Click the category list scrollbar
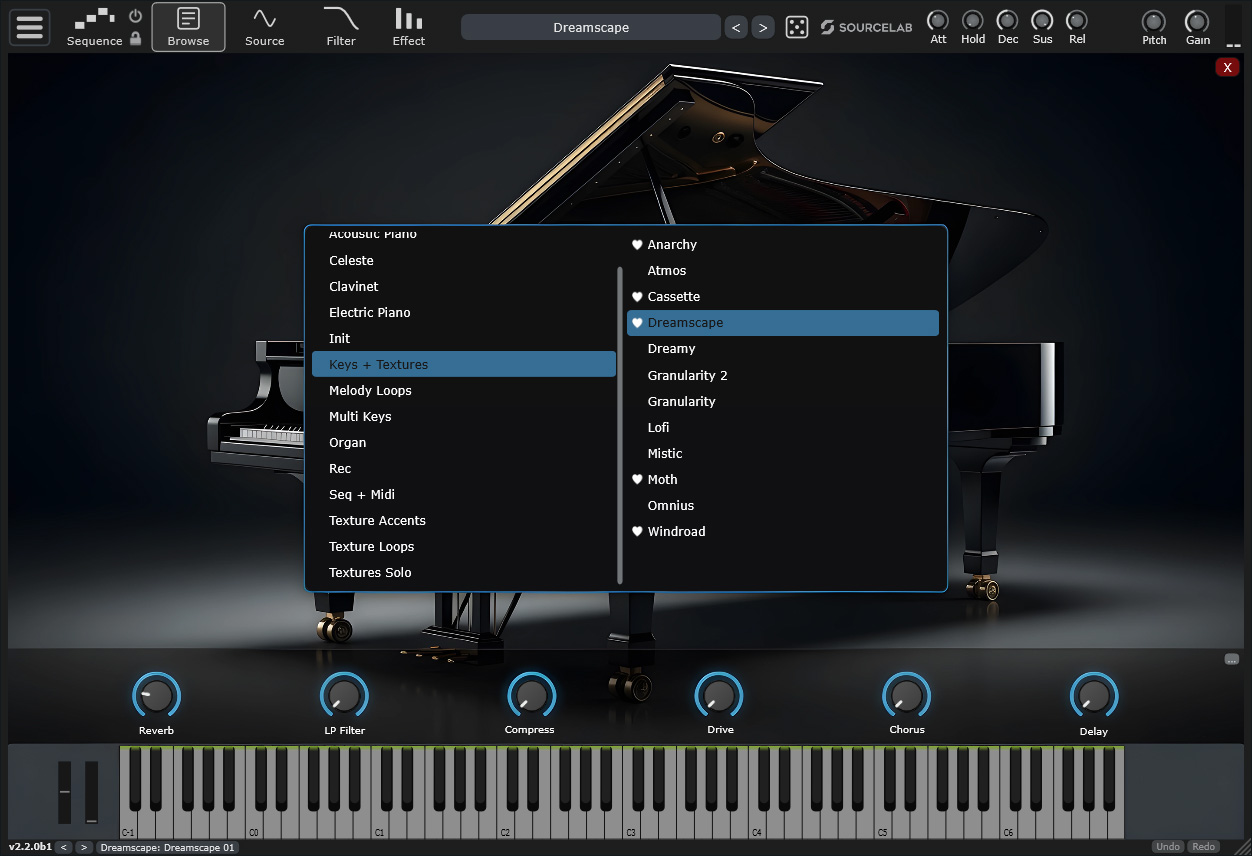This screenshot has width=1252, height=856. [620, 420]
